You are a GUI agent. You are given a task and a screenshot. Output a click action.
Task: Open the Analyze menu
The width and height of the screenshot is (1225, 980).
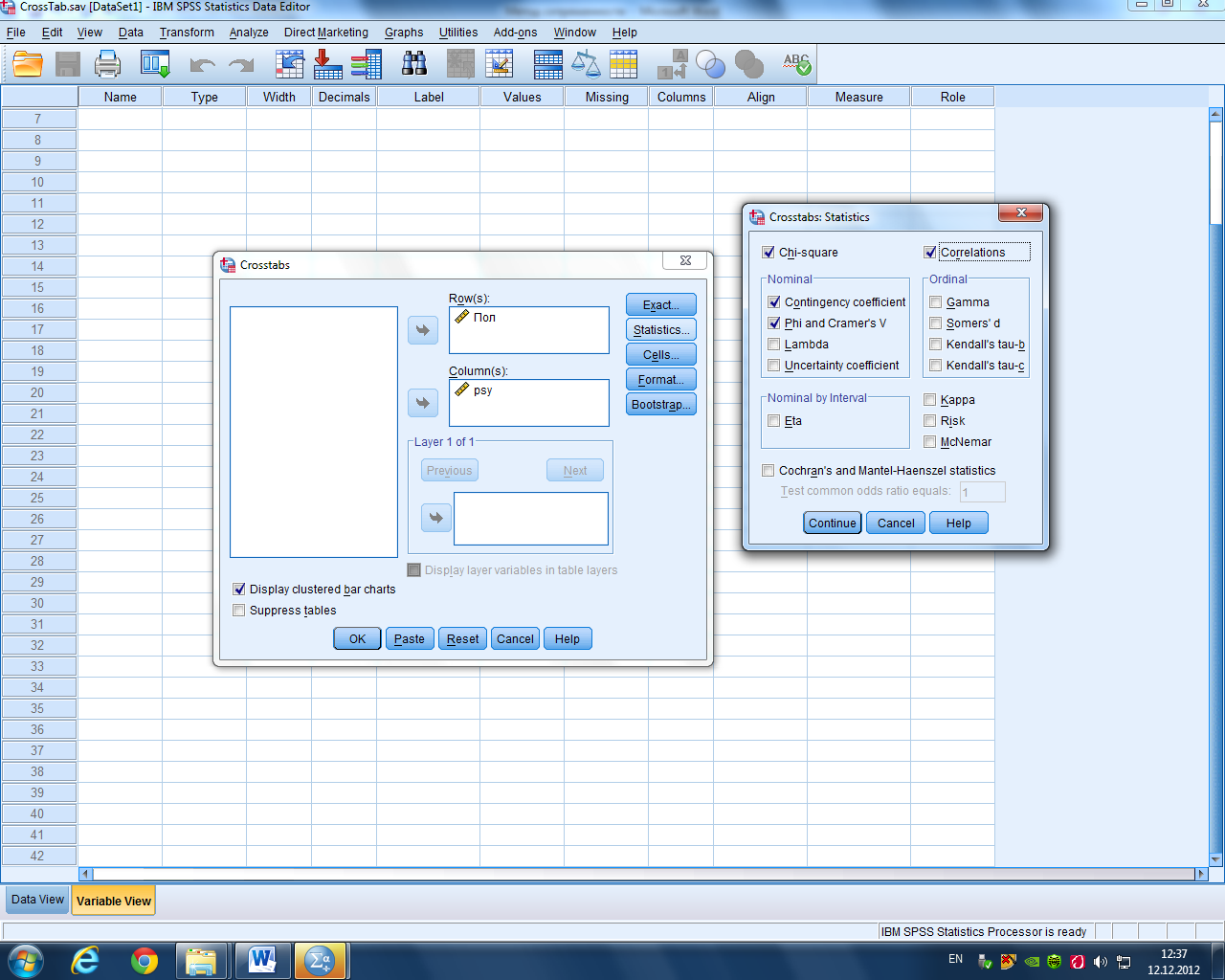click(x=249, y=33)
